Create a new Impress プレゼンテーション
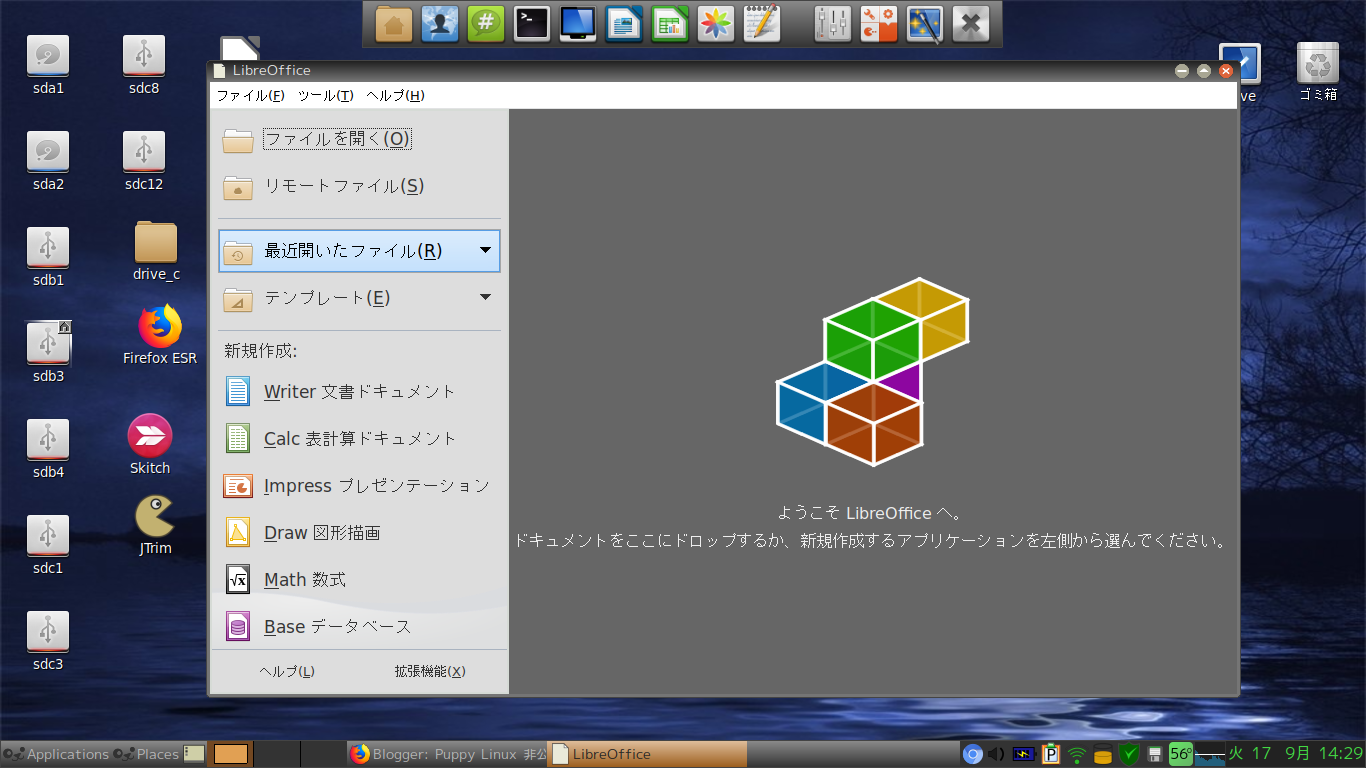The image size is (1366, 768). click(x=359, y=485)
